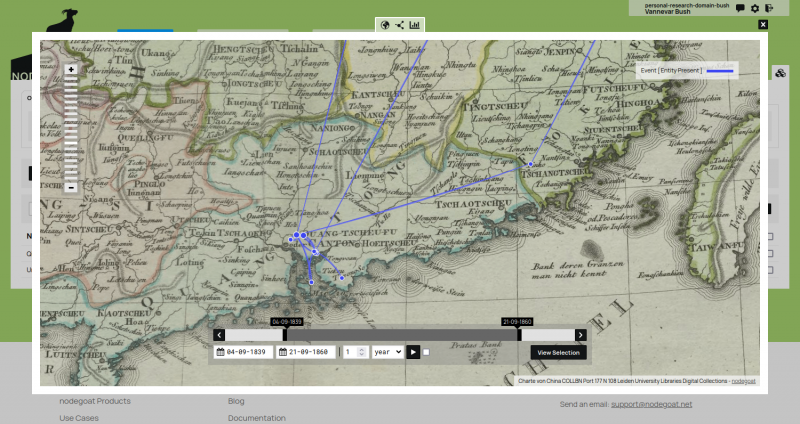The image size is (800, 424).
Task: Open the stacked cubes icon at right edge
Action: (780, 73)
